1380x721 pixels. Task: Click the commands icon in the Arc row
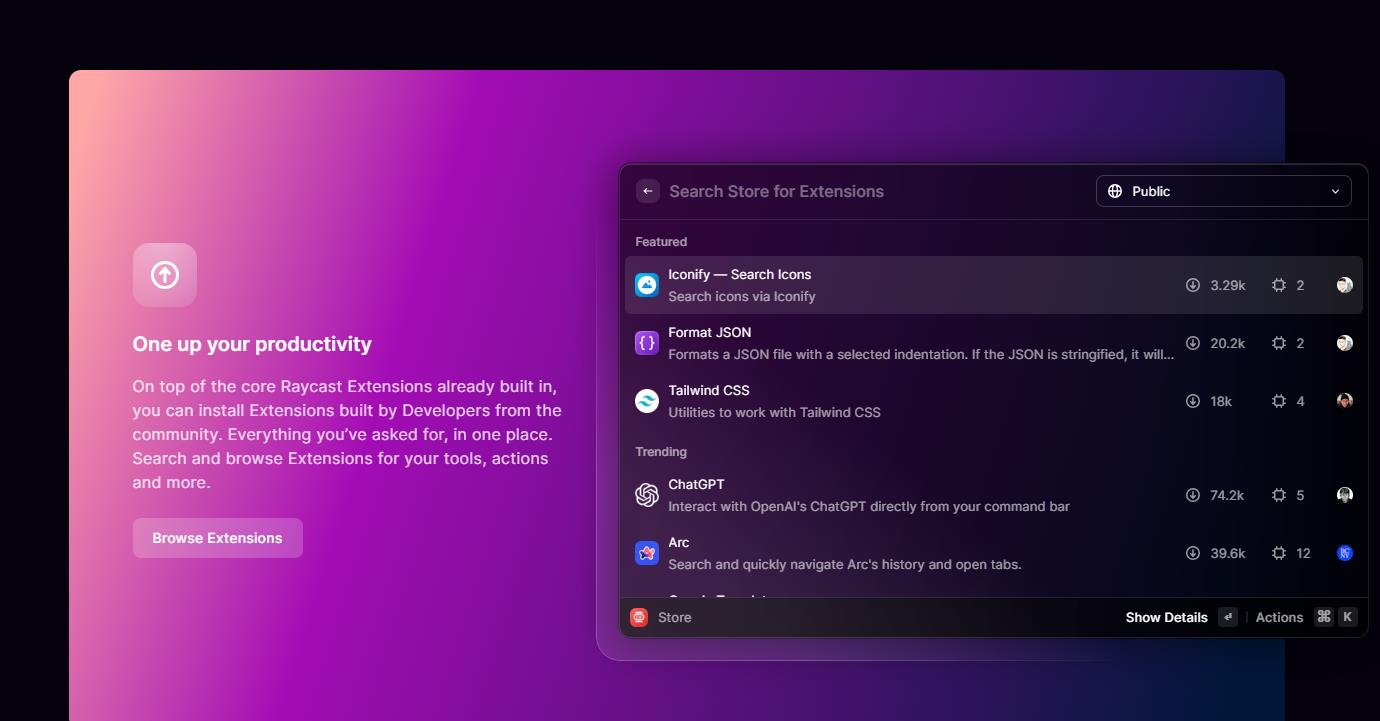pyautogui.click(x=1279, y=553)
